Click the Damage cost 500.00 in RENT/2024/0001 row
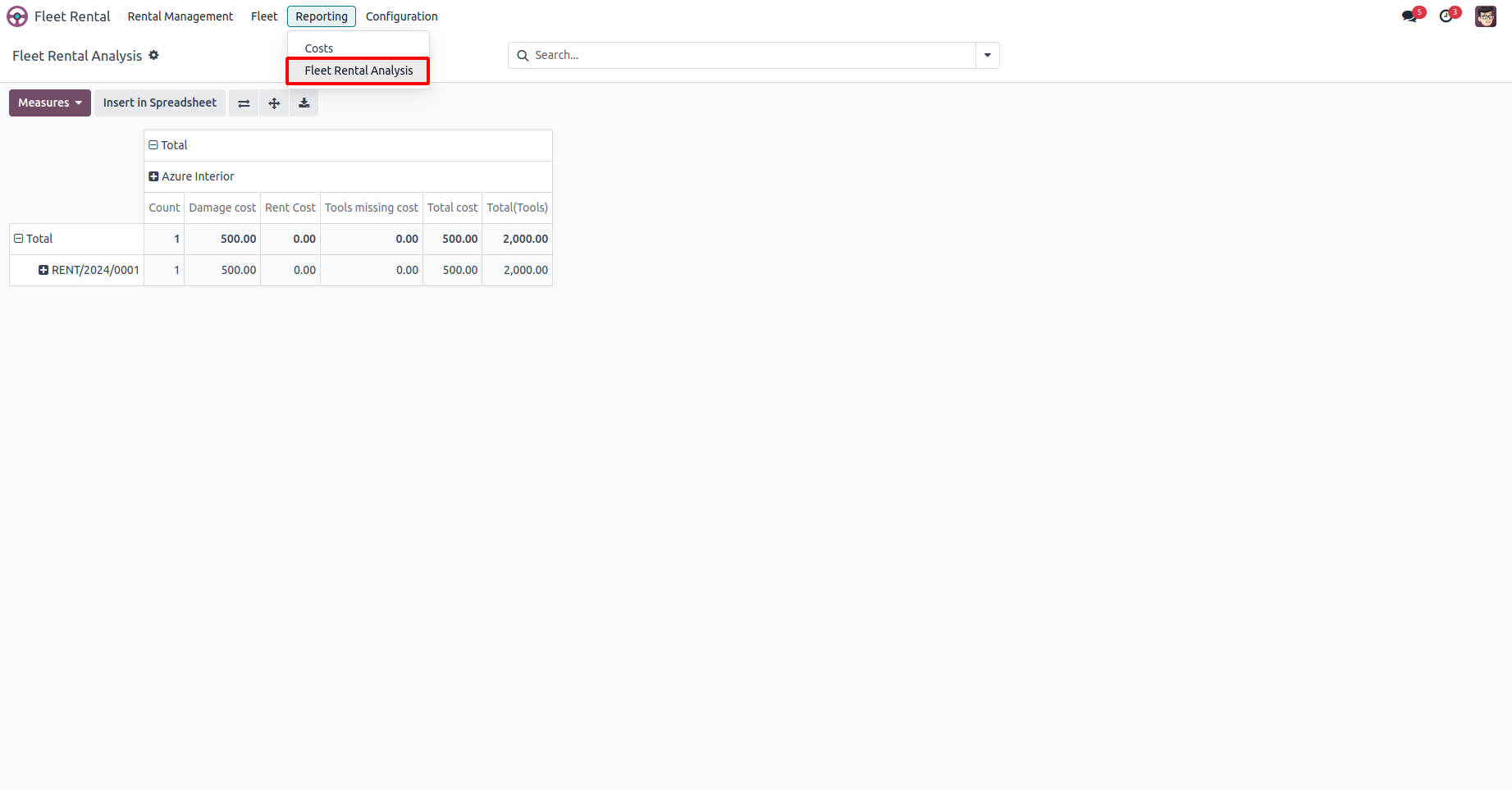The width and height of the screenshot is (1512, 790). pyautogui.click(x=222, y=270)
